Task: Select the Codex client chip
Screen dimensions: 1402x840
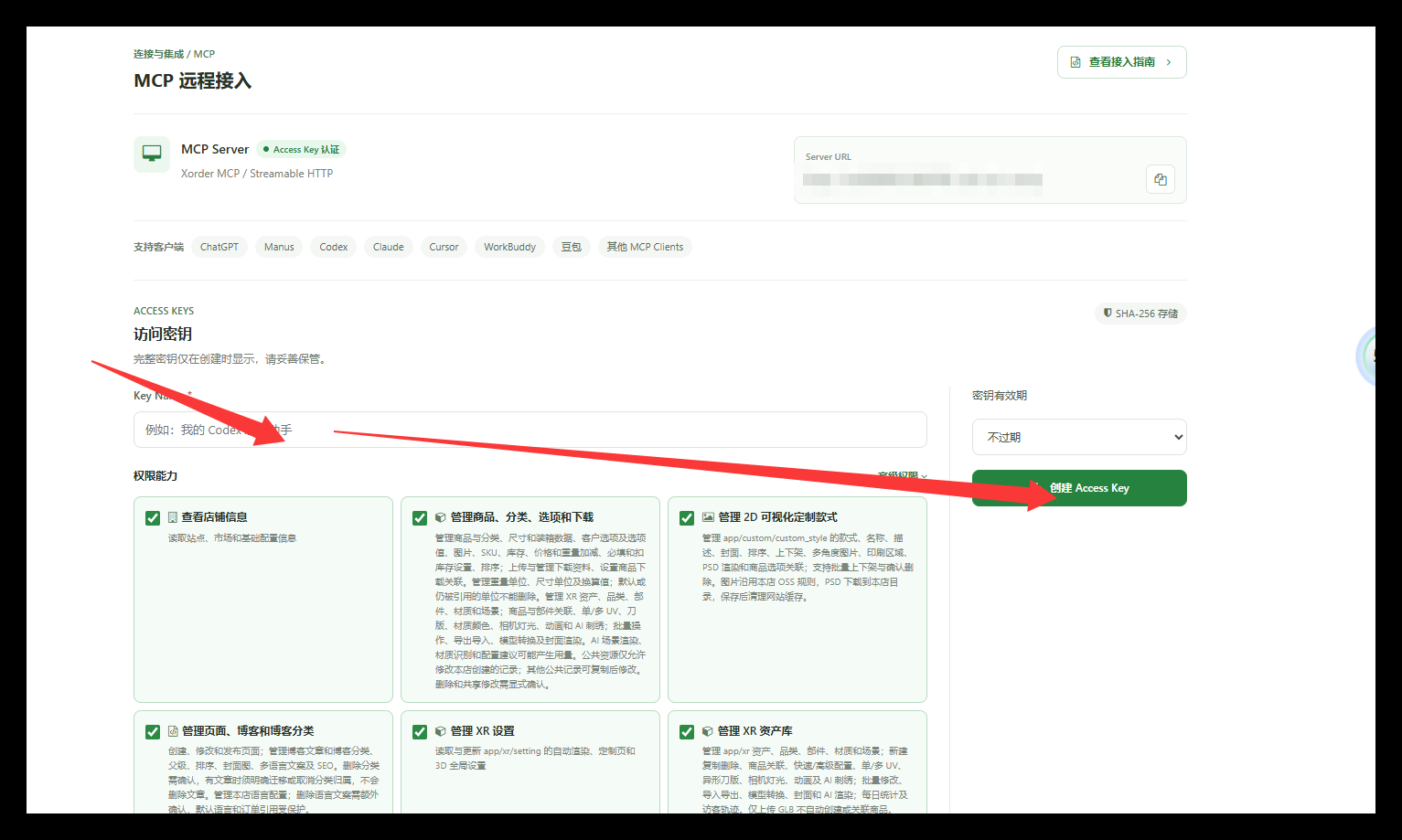Action: [x=334, y=247]
